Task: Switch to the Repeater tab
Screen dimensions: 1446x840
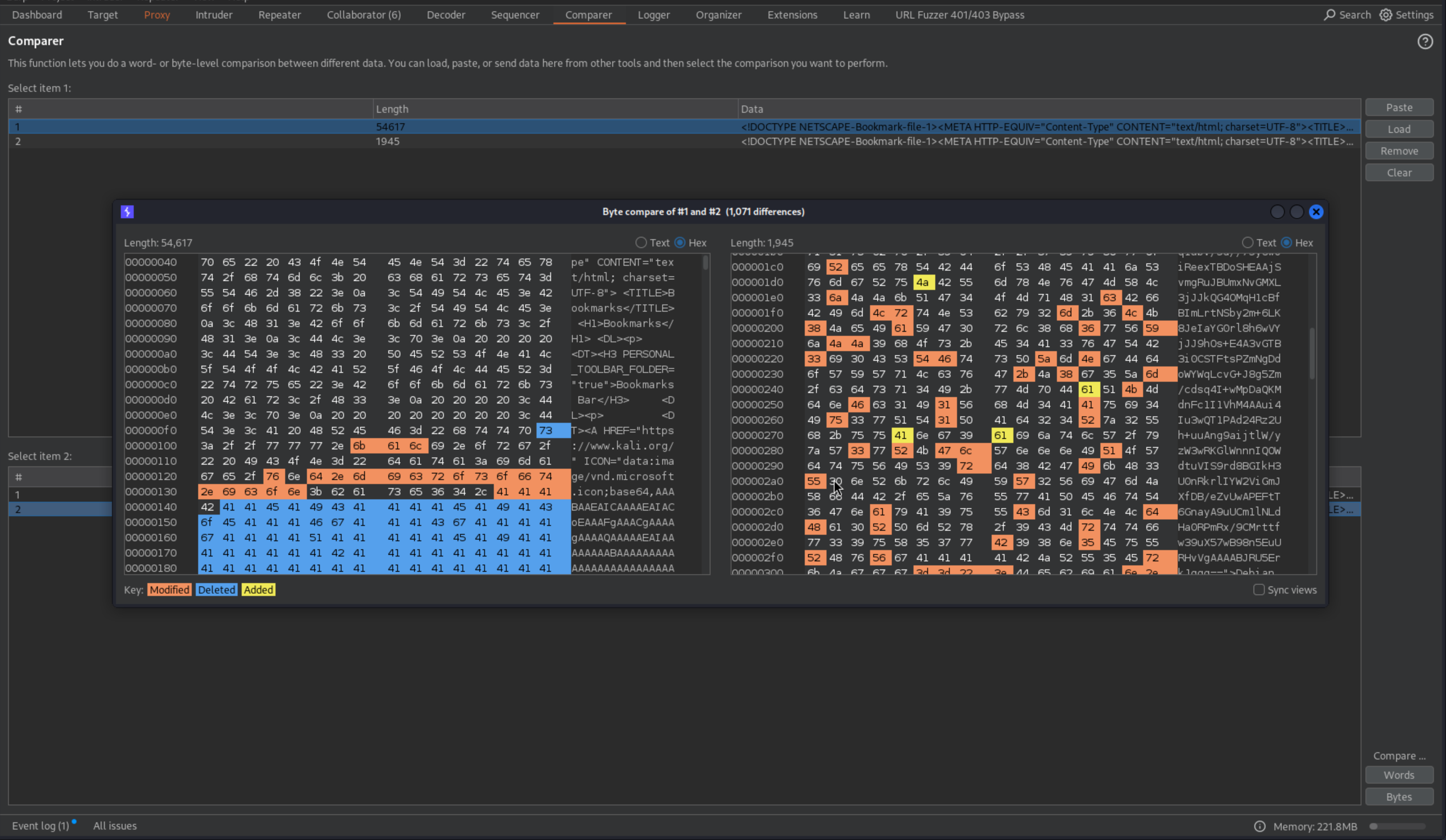Action: (x=280, y=15)
